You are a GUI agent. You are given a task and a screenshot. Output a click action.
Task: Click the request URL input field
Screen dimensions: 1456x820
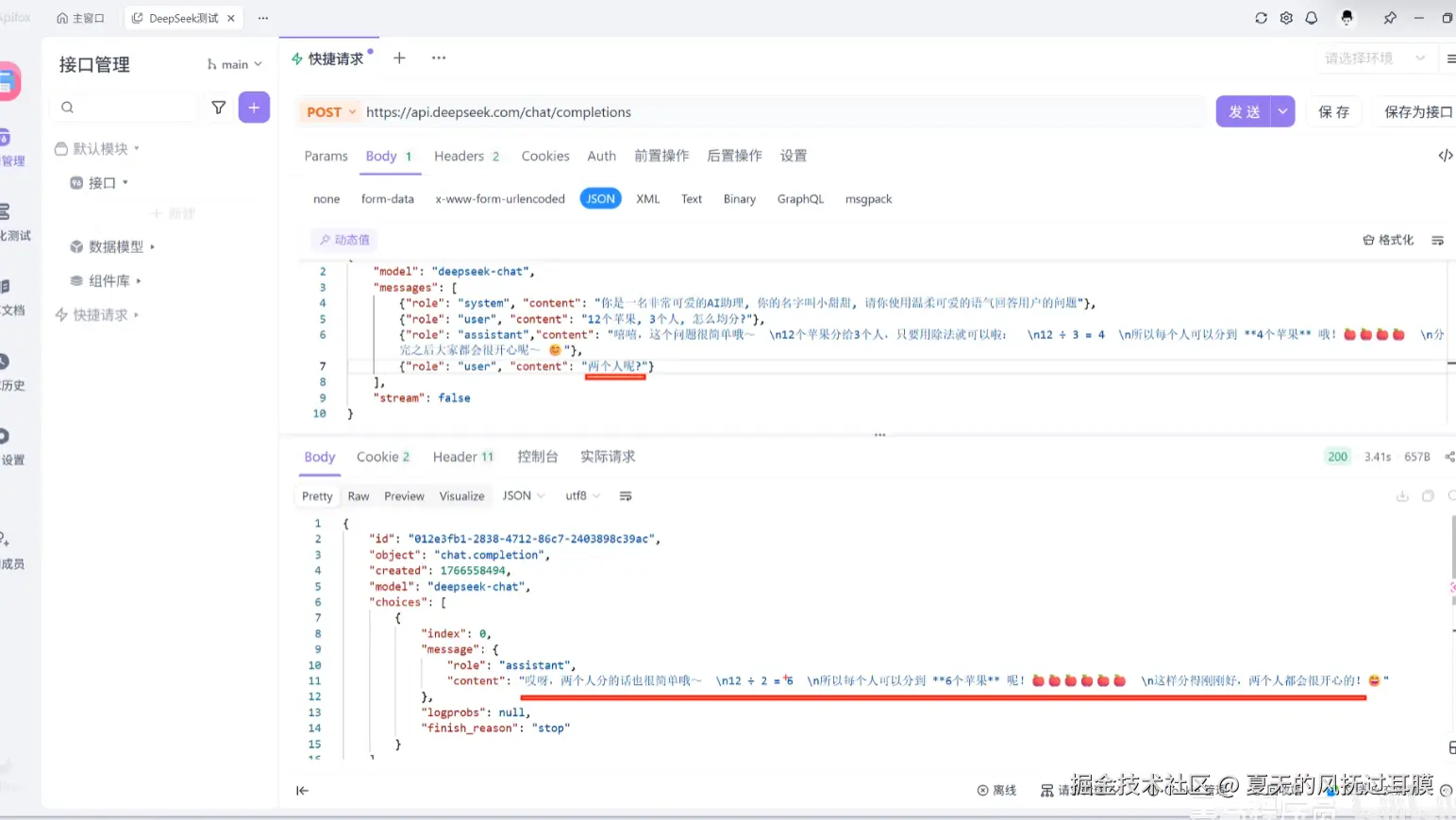[x=782, y=112]
